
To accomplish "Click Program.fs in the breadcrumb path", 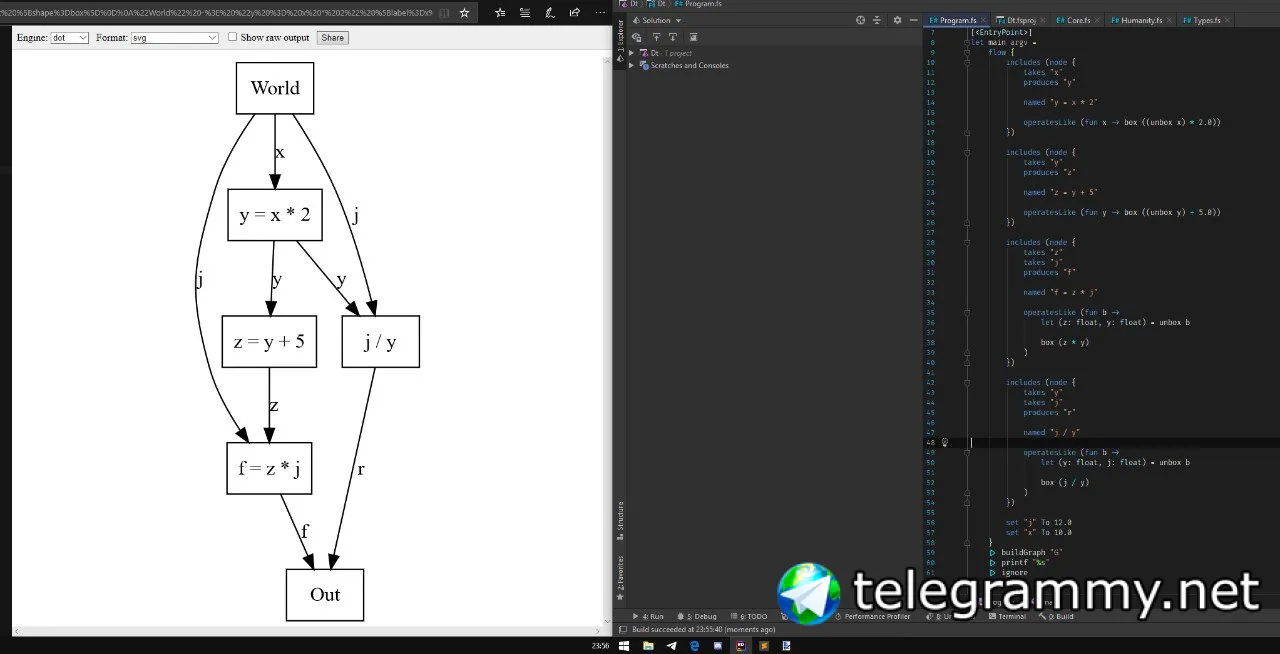I will click(703, 4).
